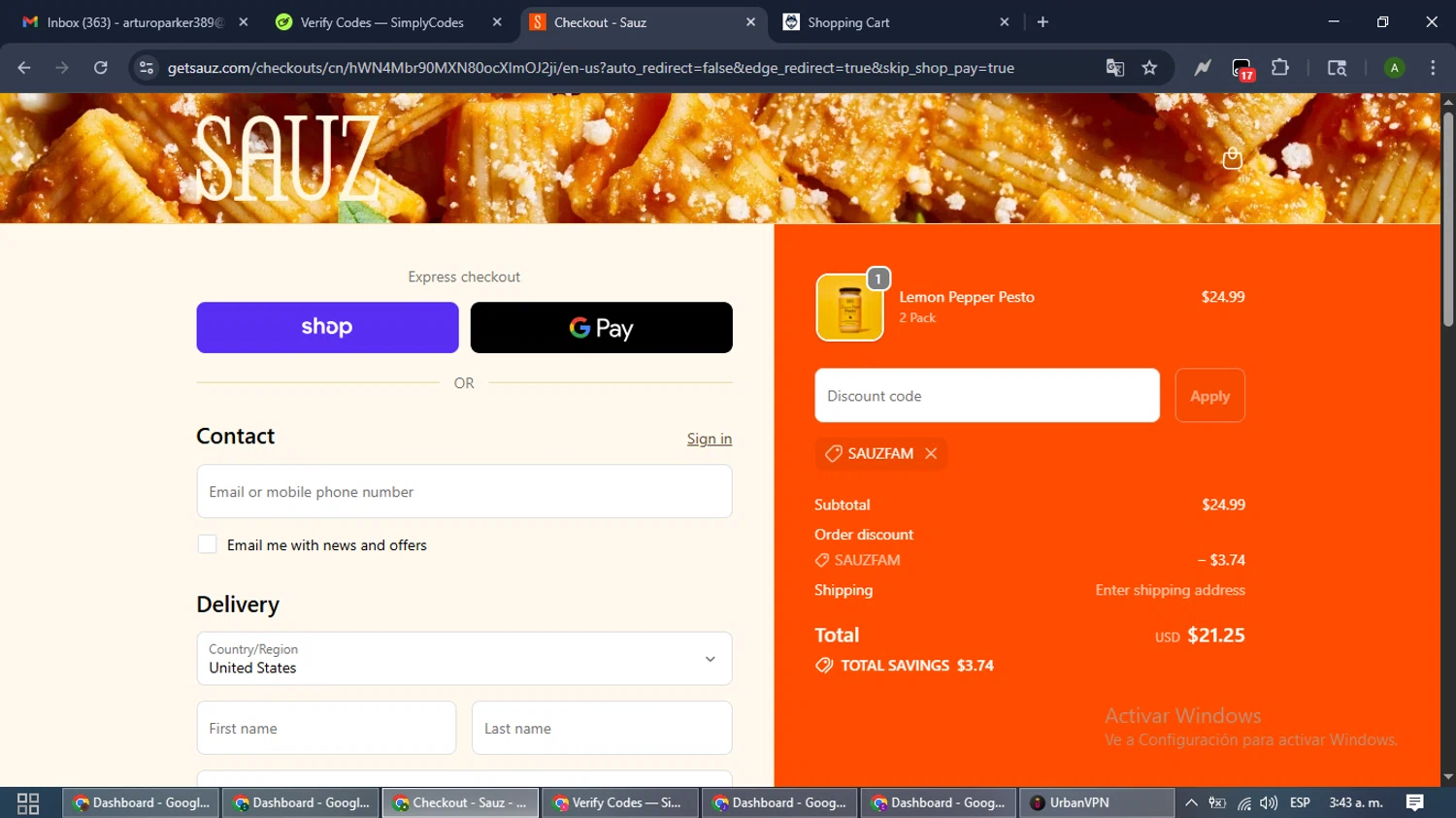This screenshot has width=1456, height=818.
Task: Open taskbar volume icon
Action: pos(1269,802)
